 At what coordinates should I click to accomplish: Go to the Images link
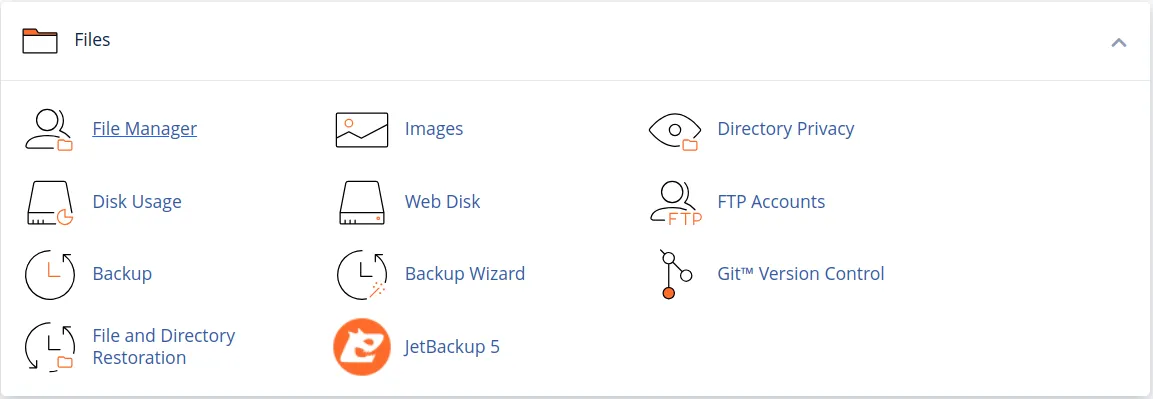(434, 129)
